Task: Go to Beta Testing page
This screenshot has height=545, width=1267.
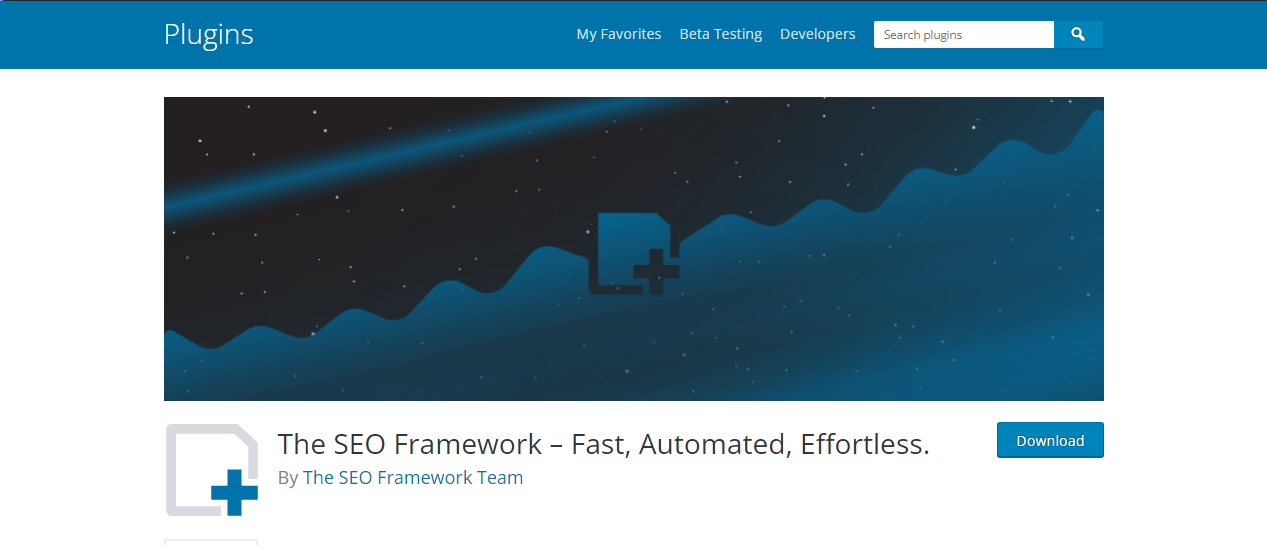Action: coord(721,34)
